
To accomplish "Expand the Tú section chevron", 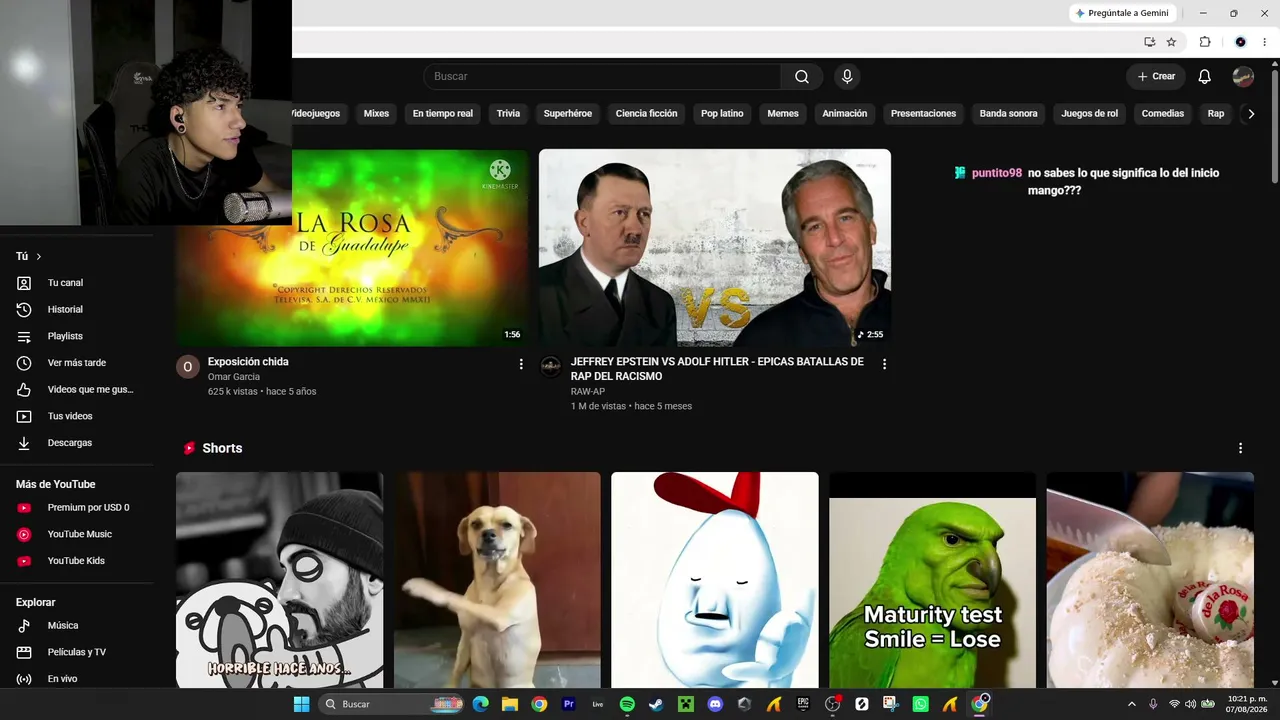I will pos(39,257).
